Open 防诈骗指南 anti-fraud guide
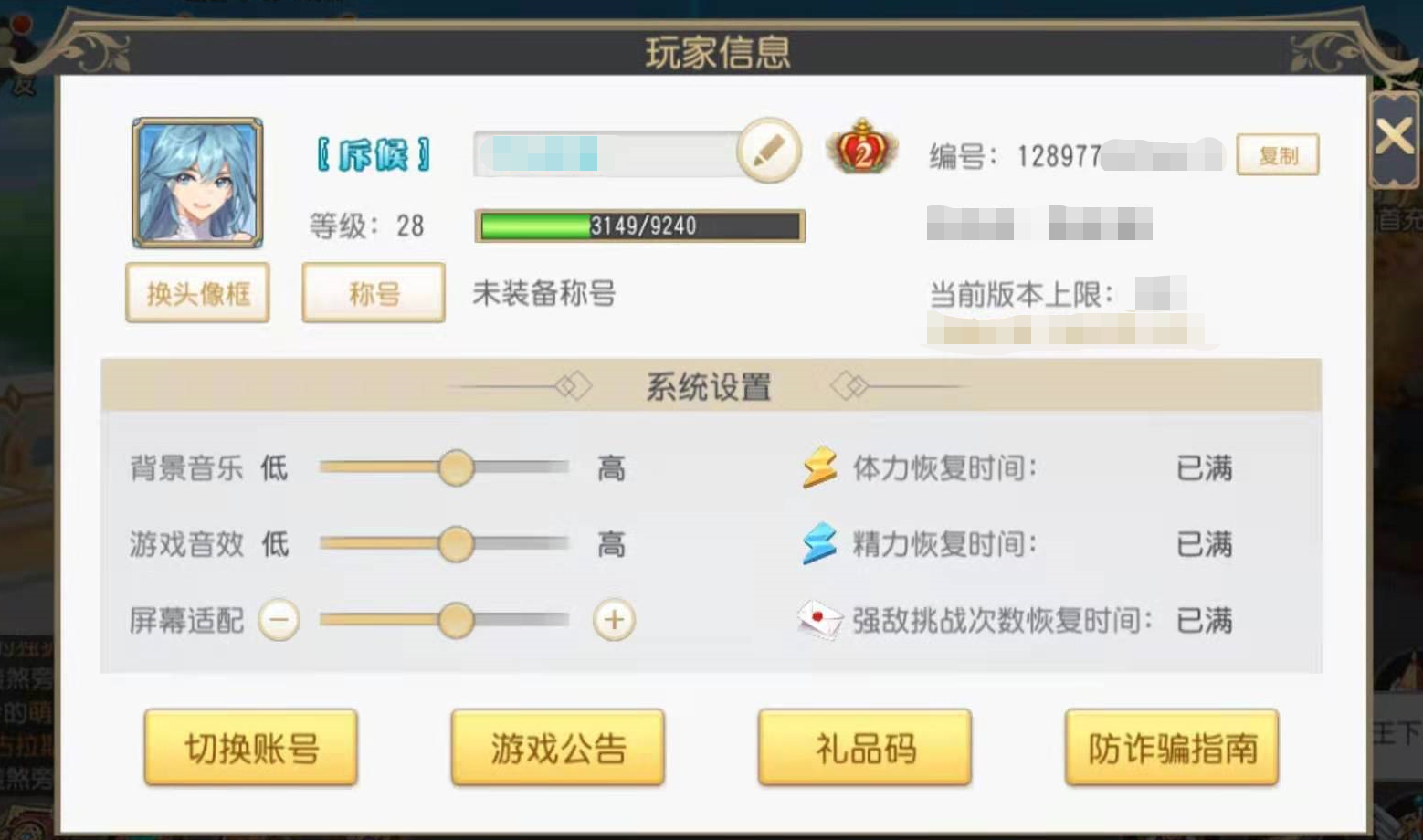Screen dimensions: 1423x840 pos(1172,748)
